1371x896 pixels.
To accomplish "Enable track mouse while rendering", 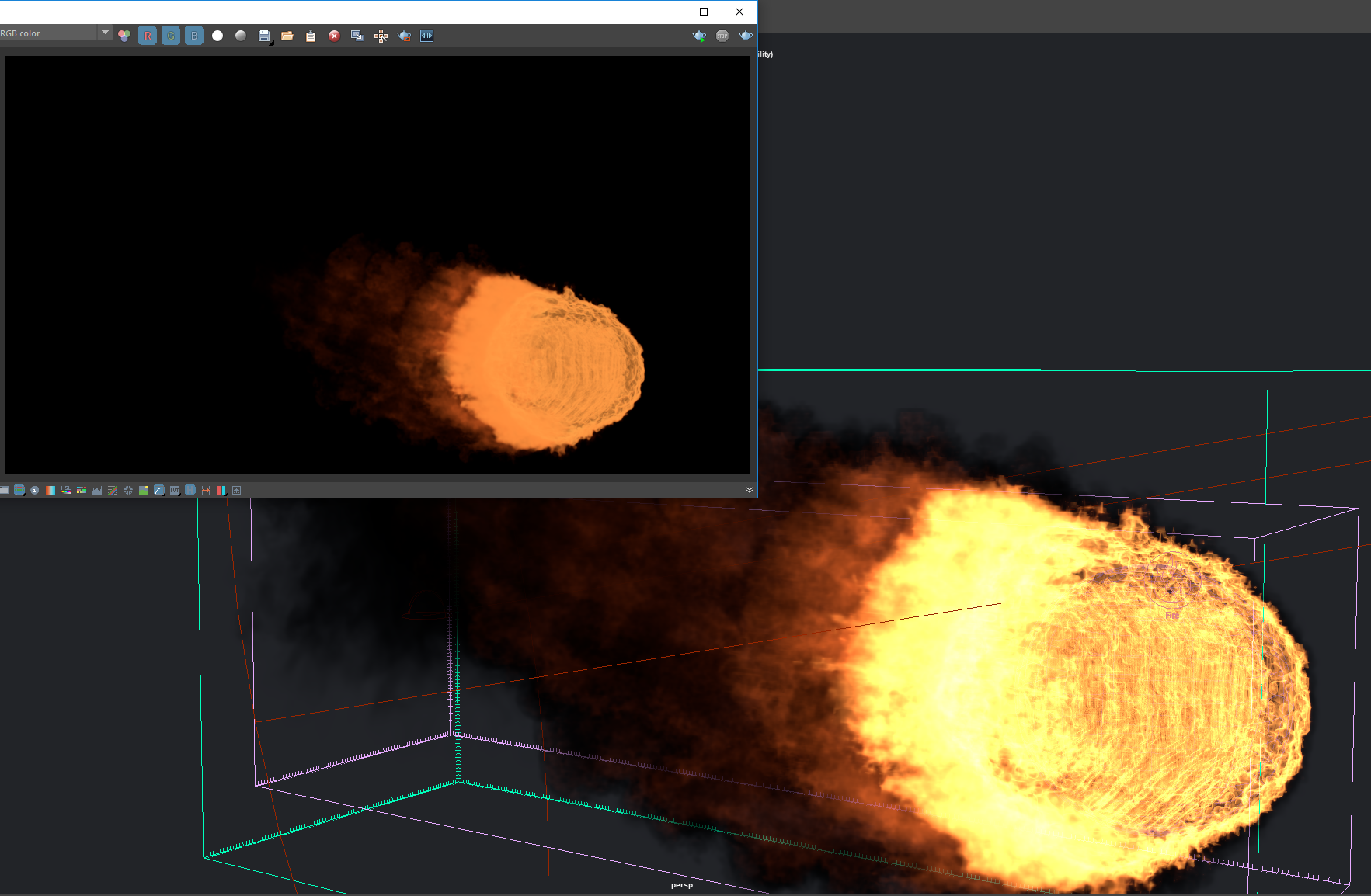I will coord(381,36).
